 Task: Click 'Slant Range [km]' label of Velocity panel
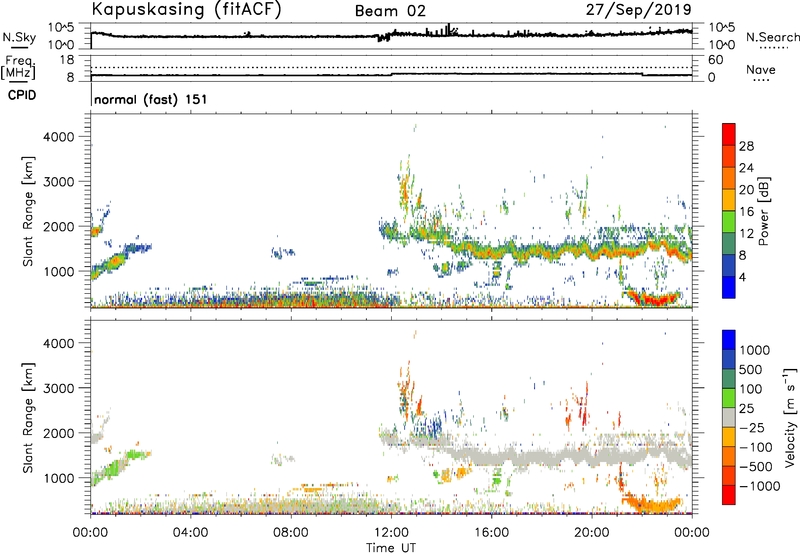[x=28, y=418]
